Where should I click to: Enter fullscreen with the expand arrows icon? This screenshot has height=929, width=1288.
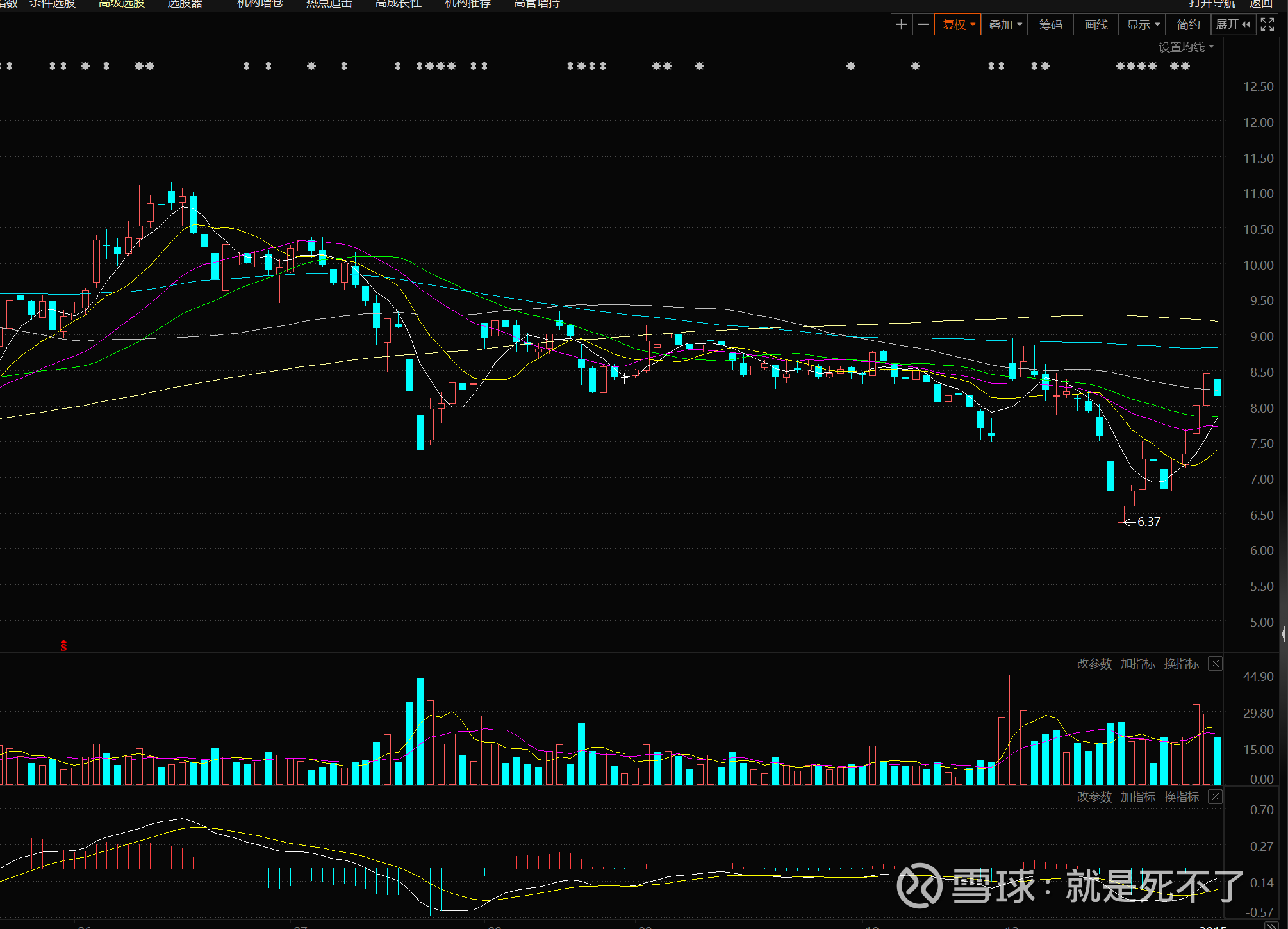(x=1267, y=25)
